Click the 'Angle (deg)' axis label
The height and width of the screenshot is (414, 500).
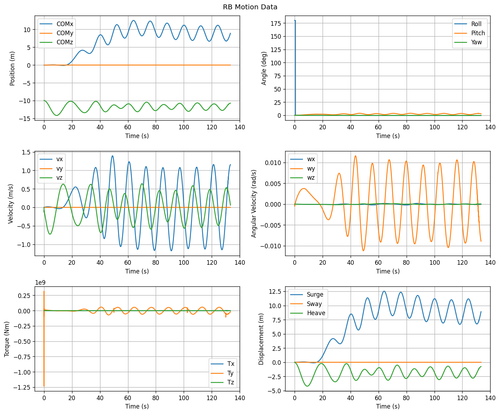tap(264, 68)
